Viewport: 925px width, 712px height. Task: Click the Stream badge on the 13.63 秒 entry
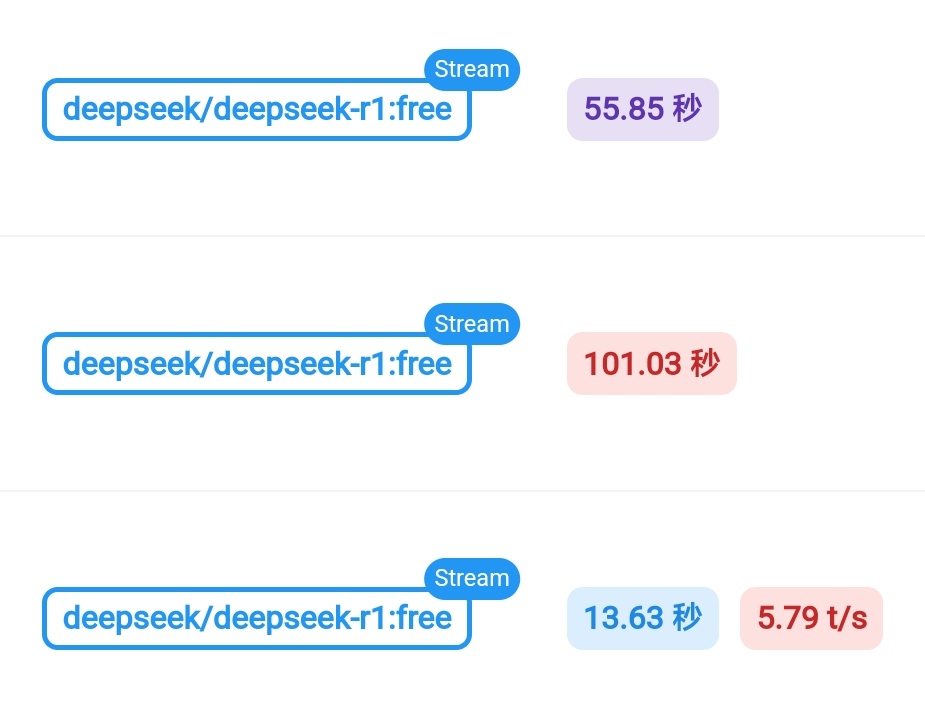471,579
